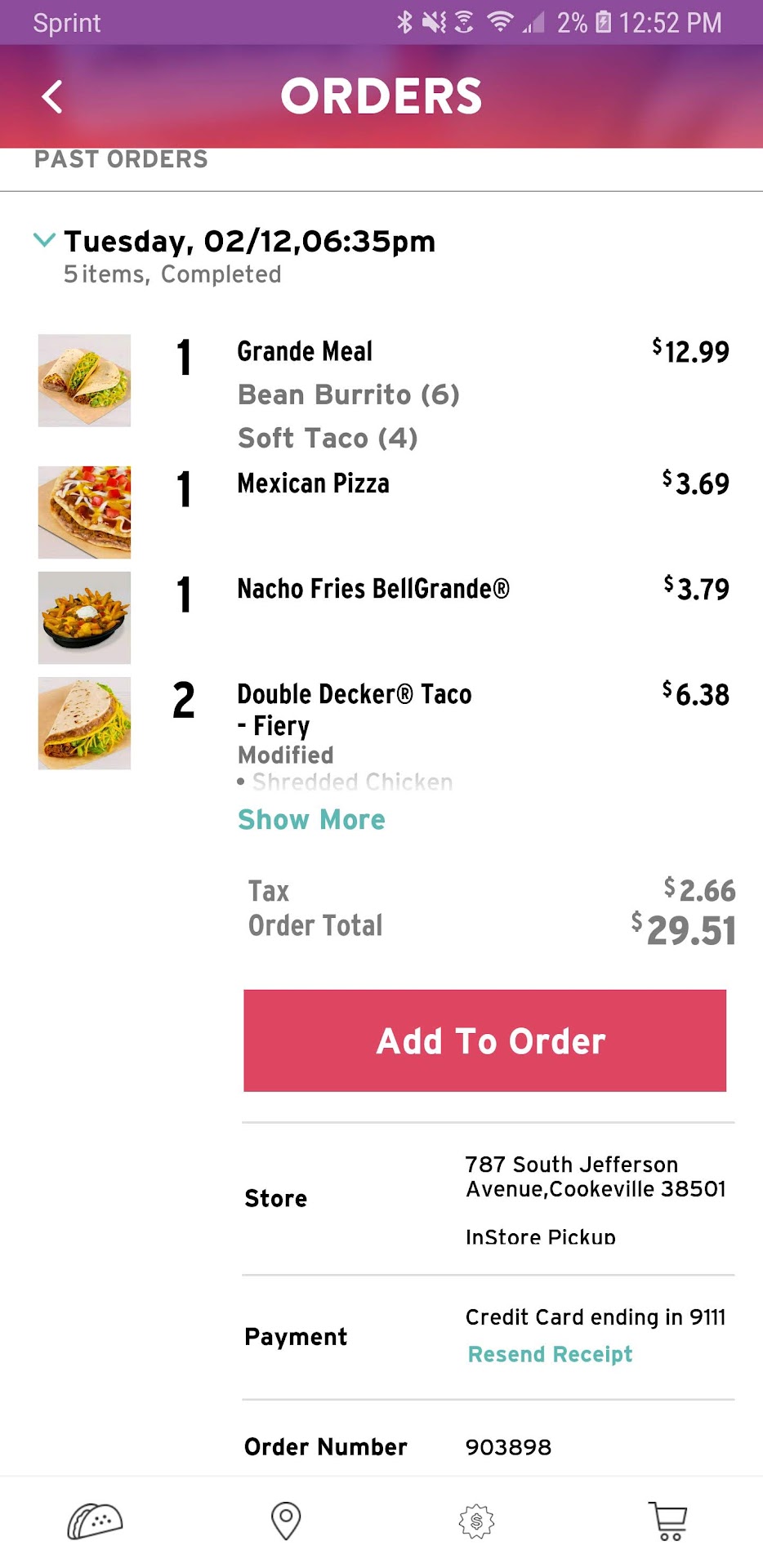Viewport: 763px width, 1568px height.
Task: Tap the Mexican Pizza item name
Action: 313,483
